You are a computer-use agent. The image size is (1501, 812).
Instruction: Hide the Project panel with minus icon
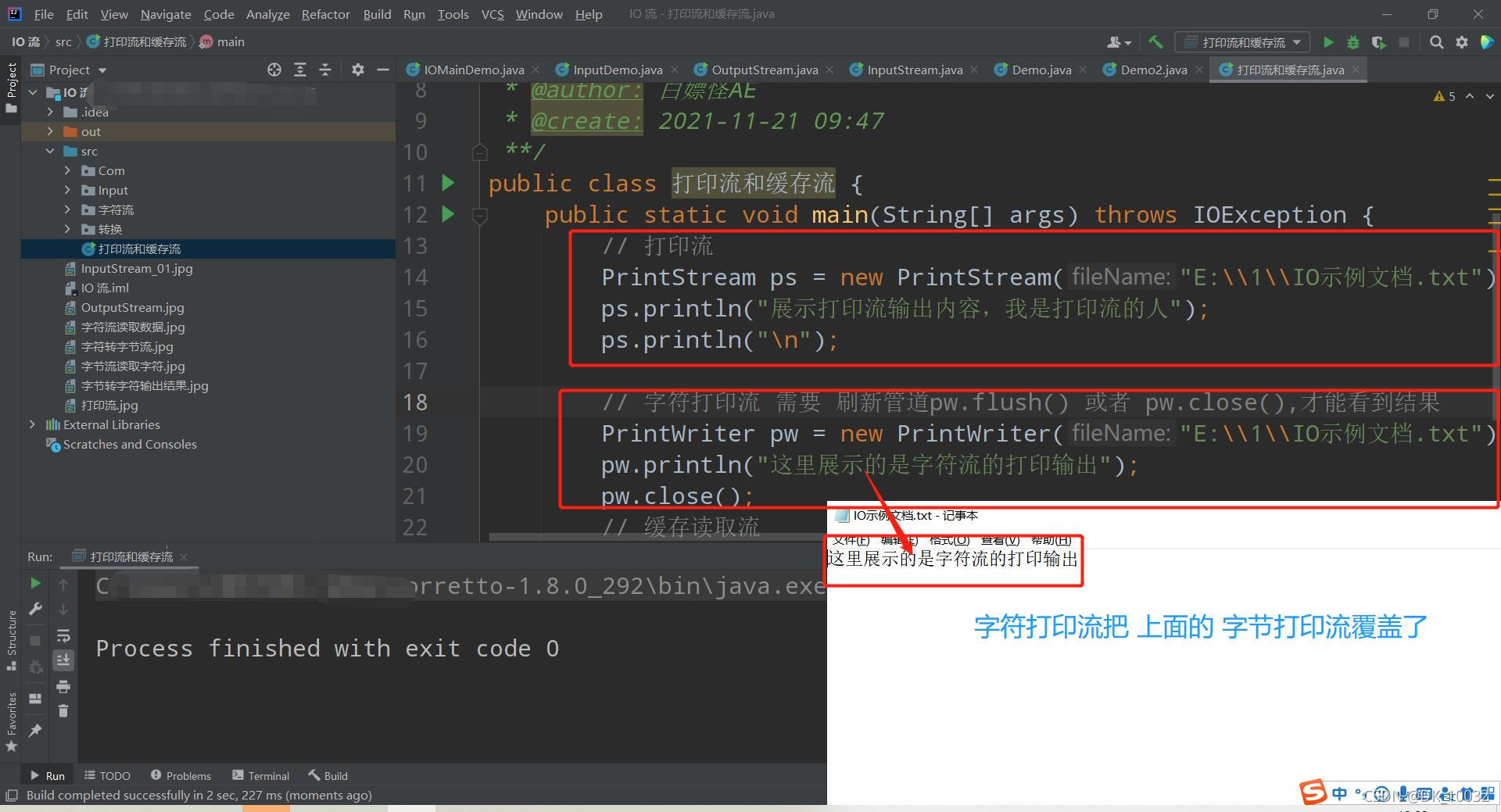(383, 70)
